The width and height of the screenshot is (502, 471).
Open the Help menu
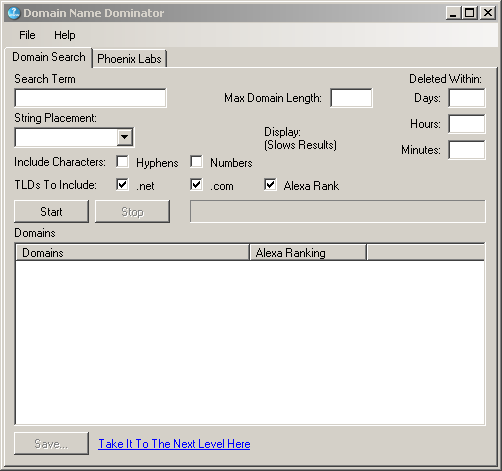coord(65,35)
